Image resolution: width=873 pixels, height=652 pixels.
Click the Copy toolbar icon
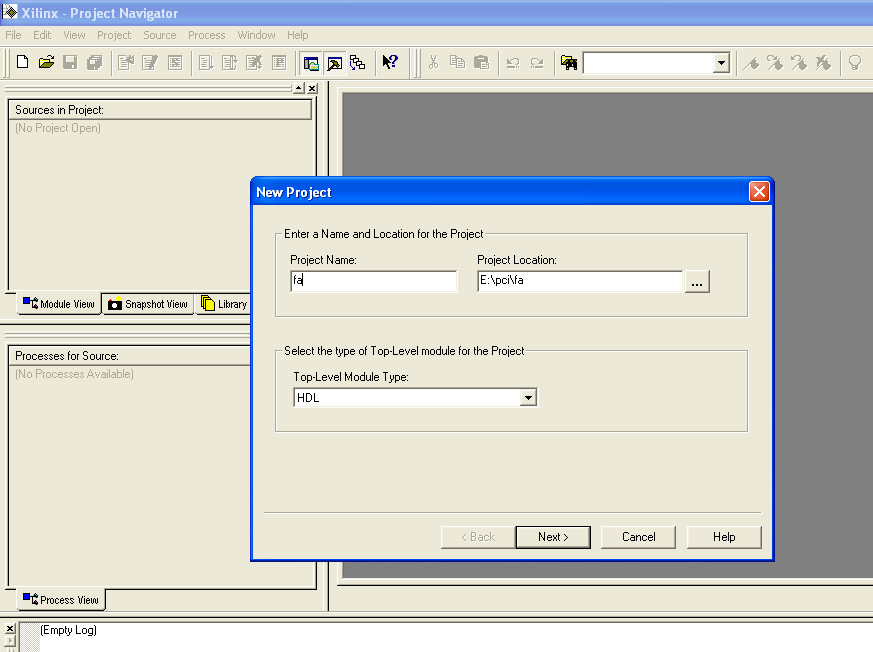pyautogui.click(x=457, y=62)
